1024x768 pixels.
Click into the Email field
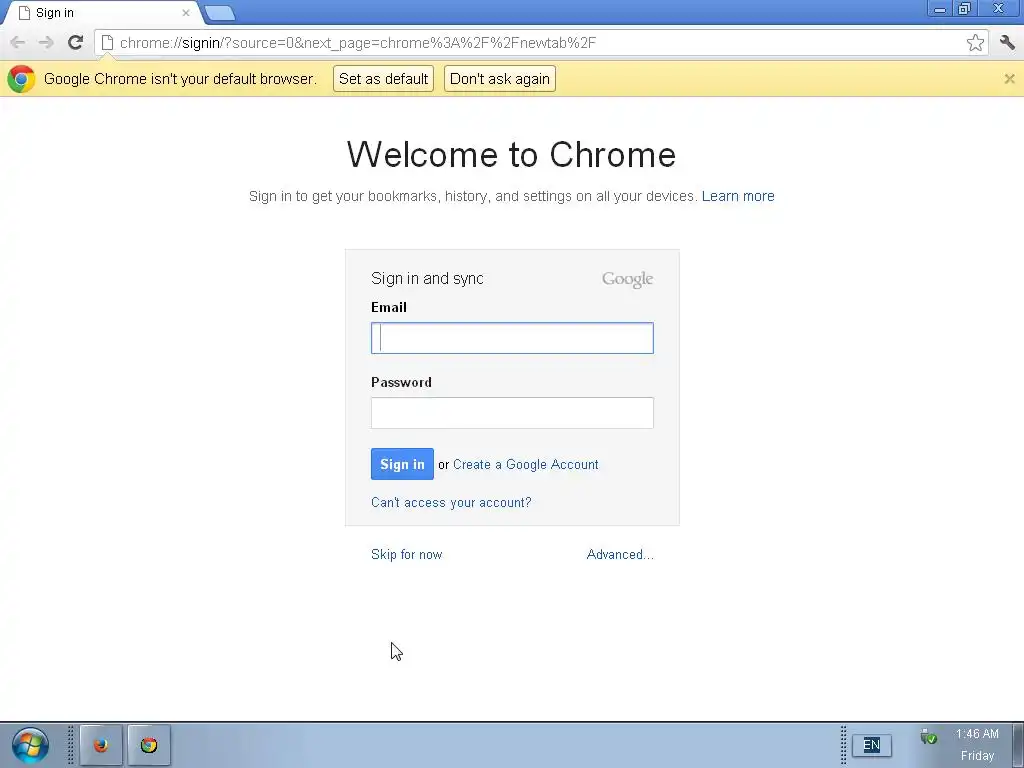(x=512, y=338)
